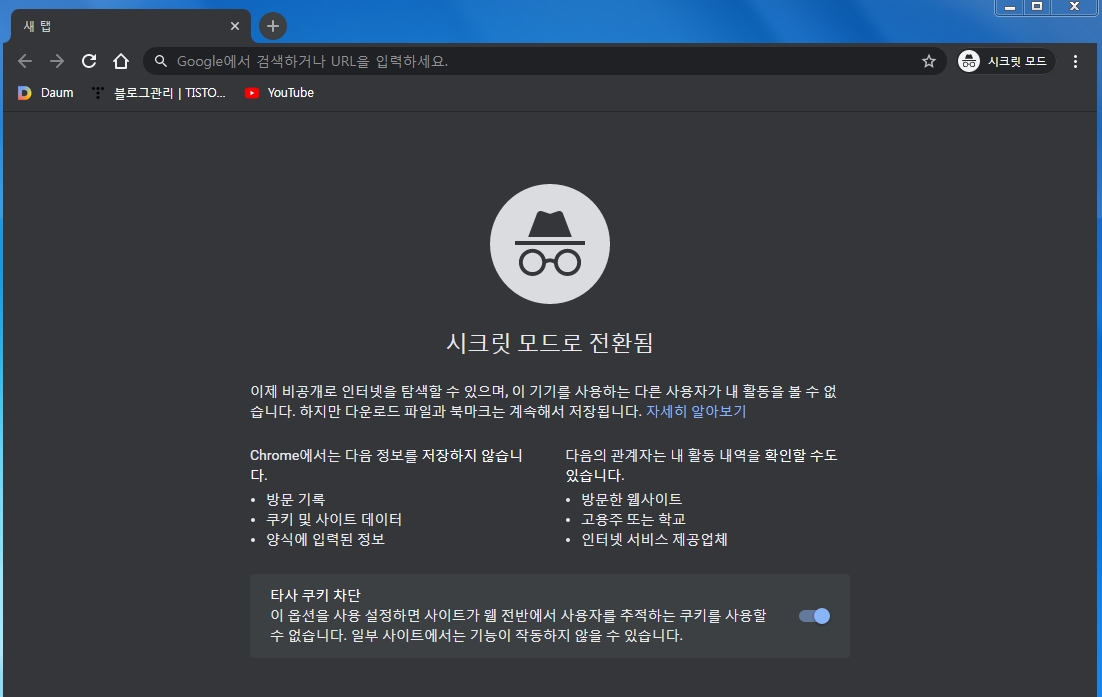Screen dimensions: 1102x697
Task: Click the 고용주 또는 학교 item
Action: pos(633,519)
